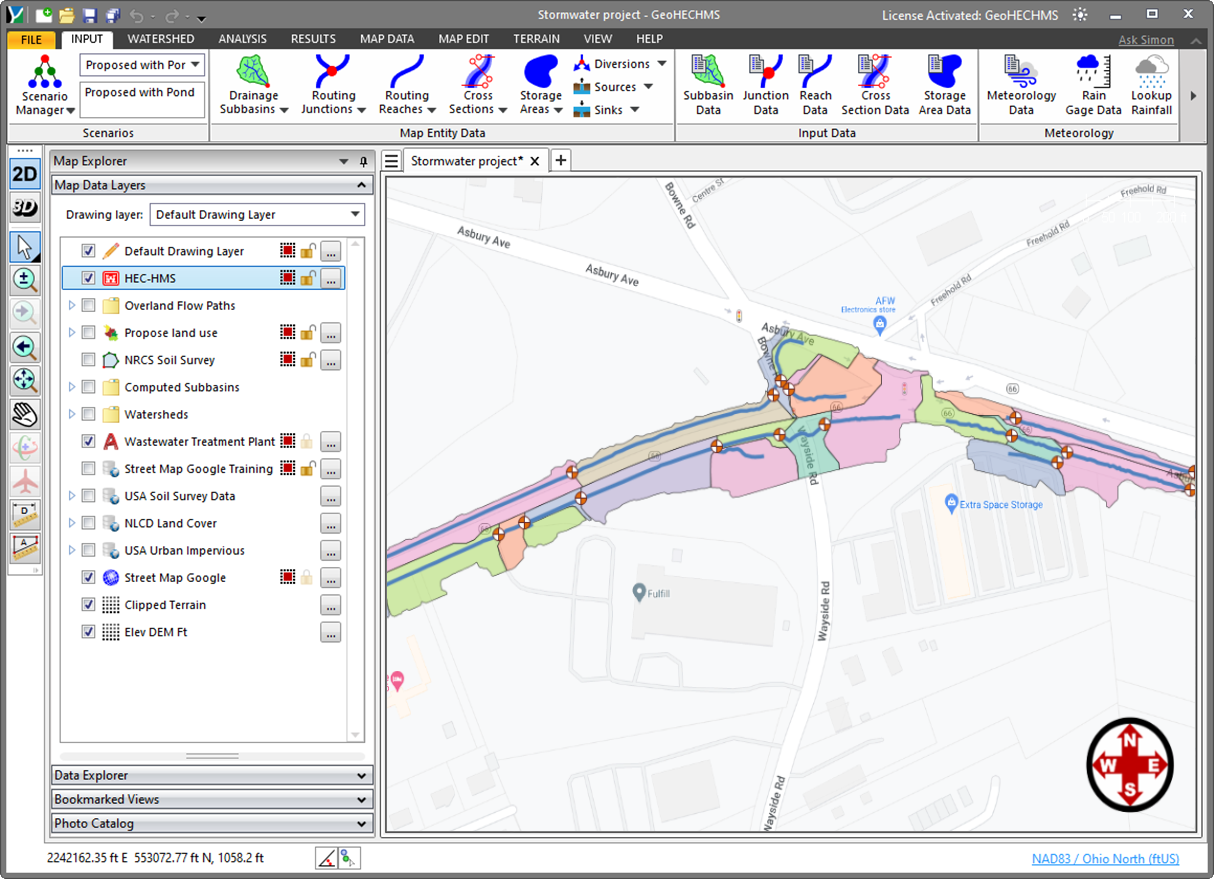The height and width of the screenshot is (879, 1214).
Task: Check Propose land use layer
Action: click(x=88, y=333)
